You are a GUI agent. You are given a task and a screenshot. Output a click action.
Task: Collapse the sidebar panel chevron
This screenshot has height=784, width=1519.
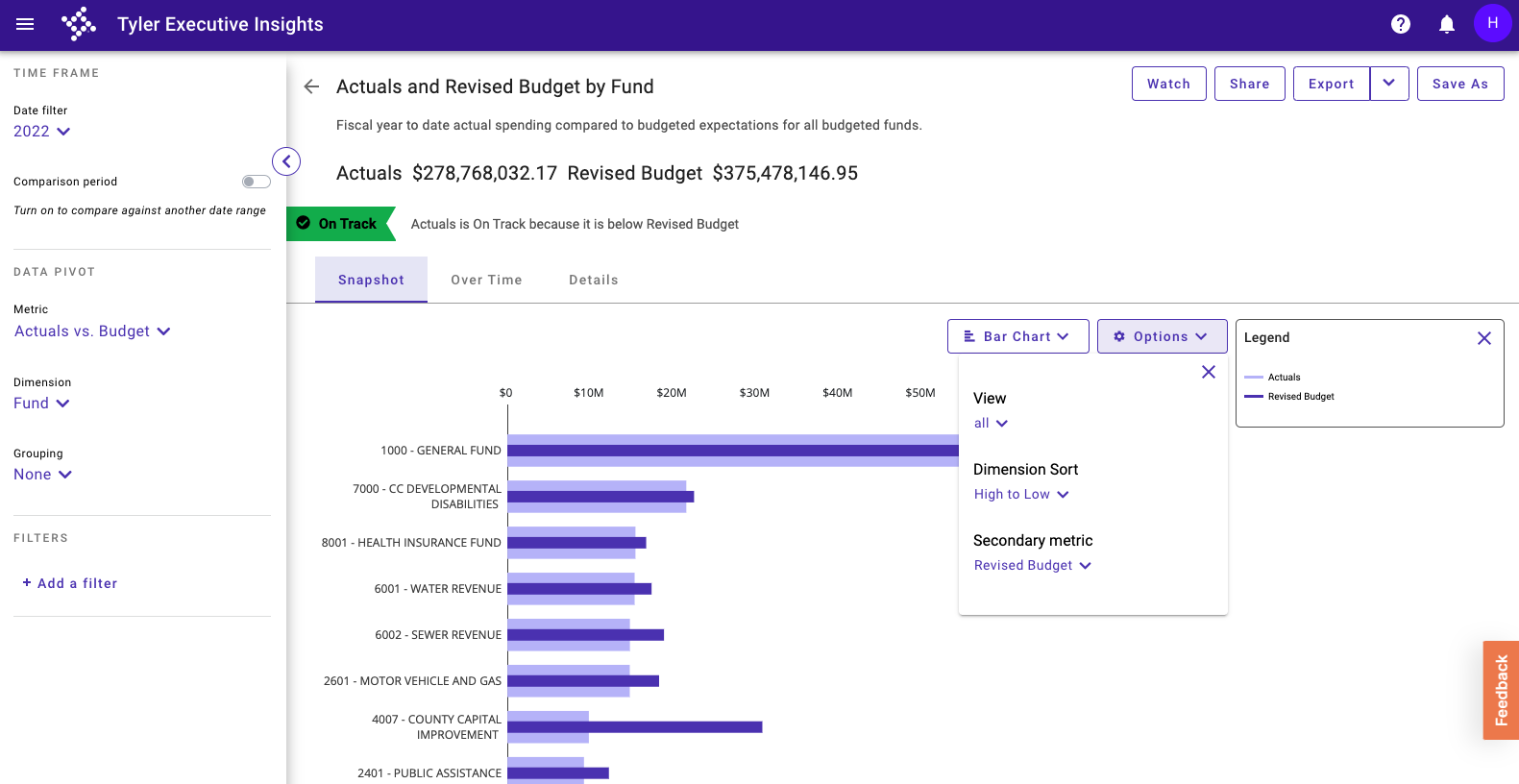(286, 161)
